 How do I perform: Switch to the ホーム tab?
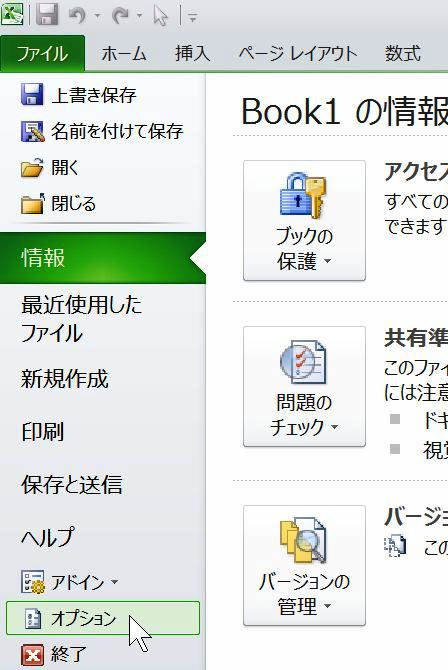124,54
